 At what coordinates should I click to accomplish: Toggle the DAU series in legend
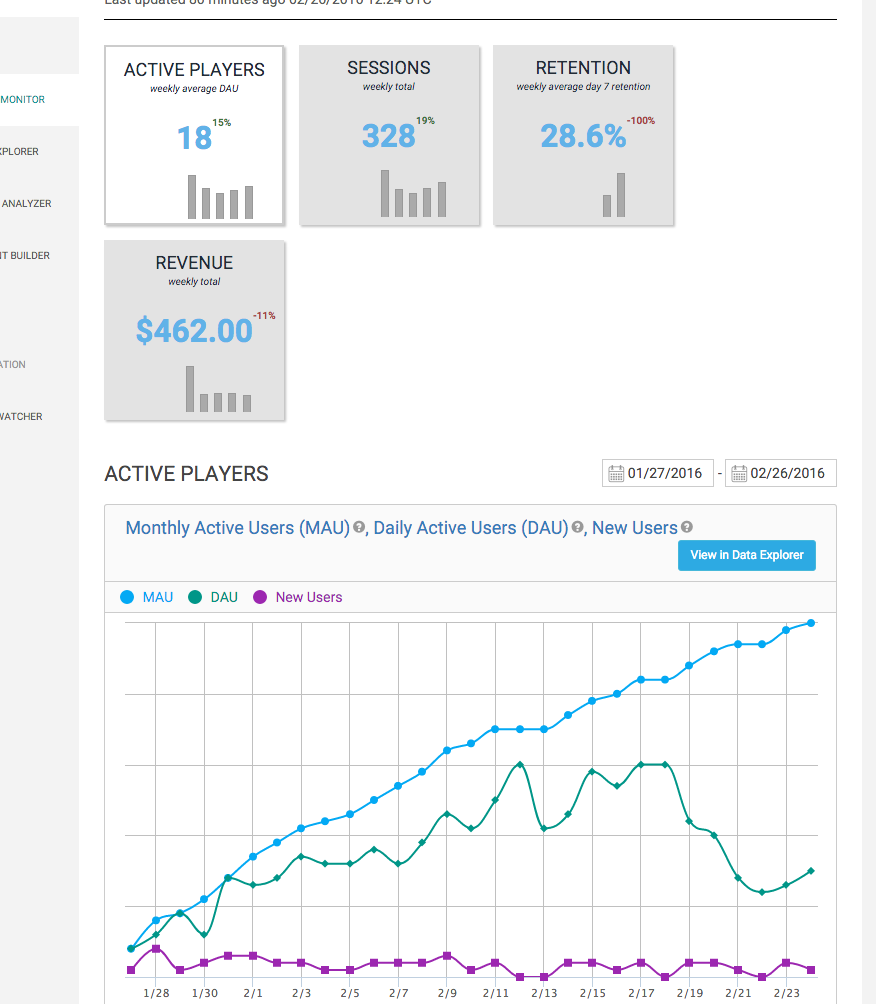(x=213, y=597)
